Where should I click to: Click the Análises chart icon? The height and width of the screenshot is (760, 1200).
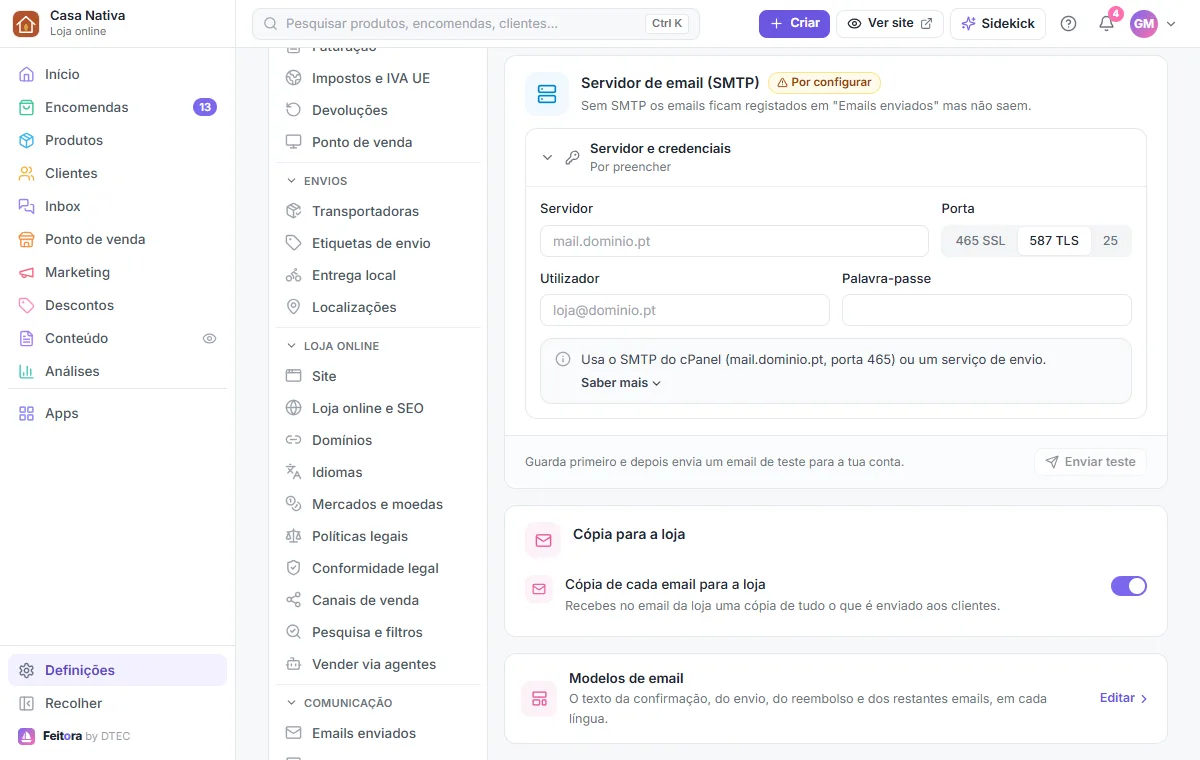(x=26, y=371)
